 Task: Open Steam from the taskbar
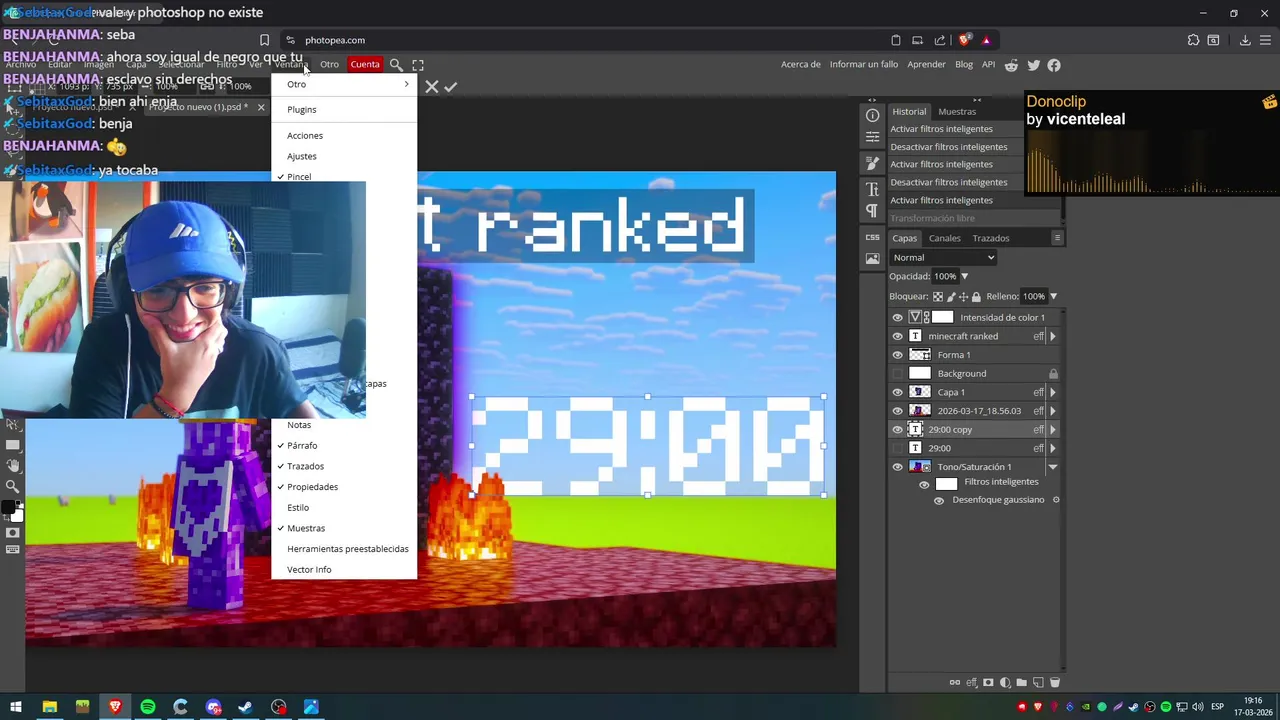[245, 707]
